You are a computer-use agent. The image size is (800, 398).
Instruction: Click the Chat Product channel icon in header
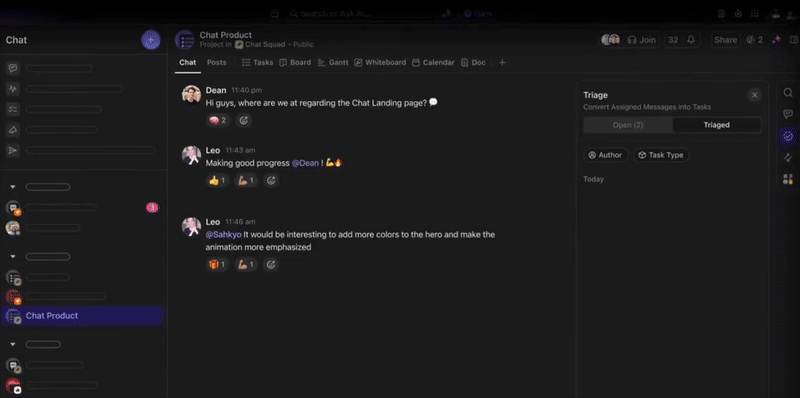point(184,40)
